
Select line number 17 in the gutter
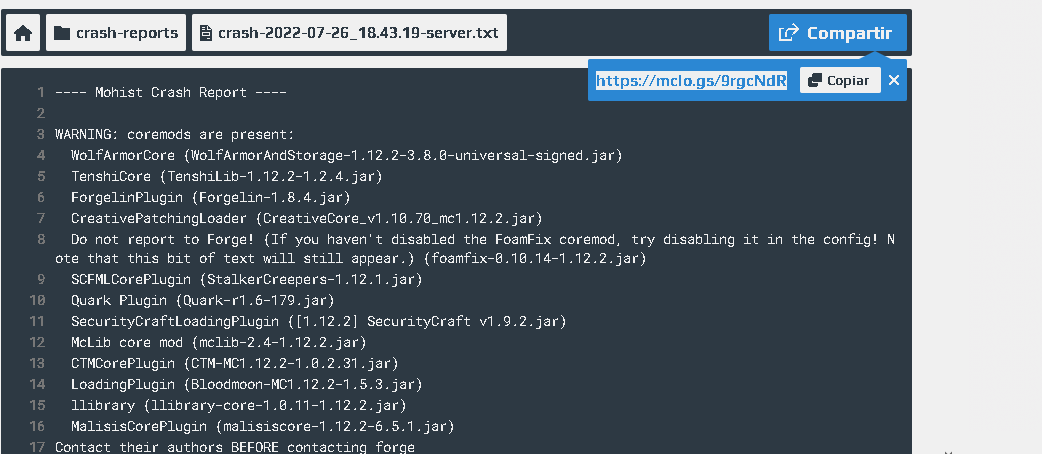click(37, 447)
